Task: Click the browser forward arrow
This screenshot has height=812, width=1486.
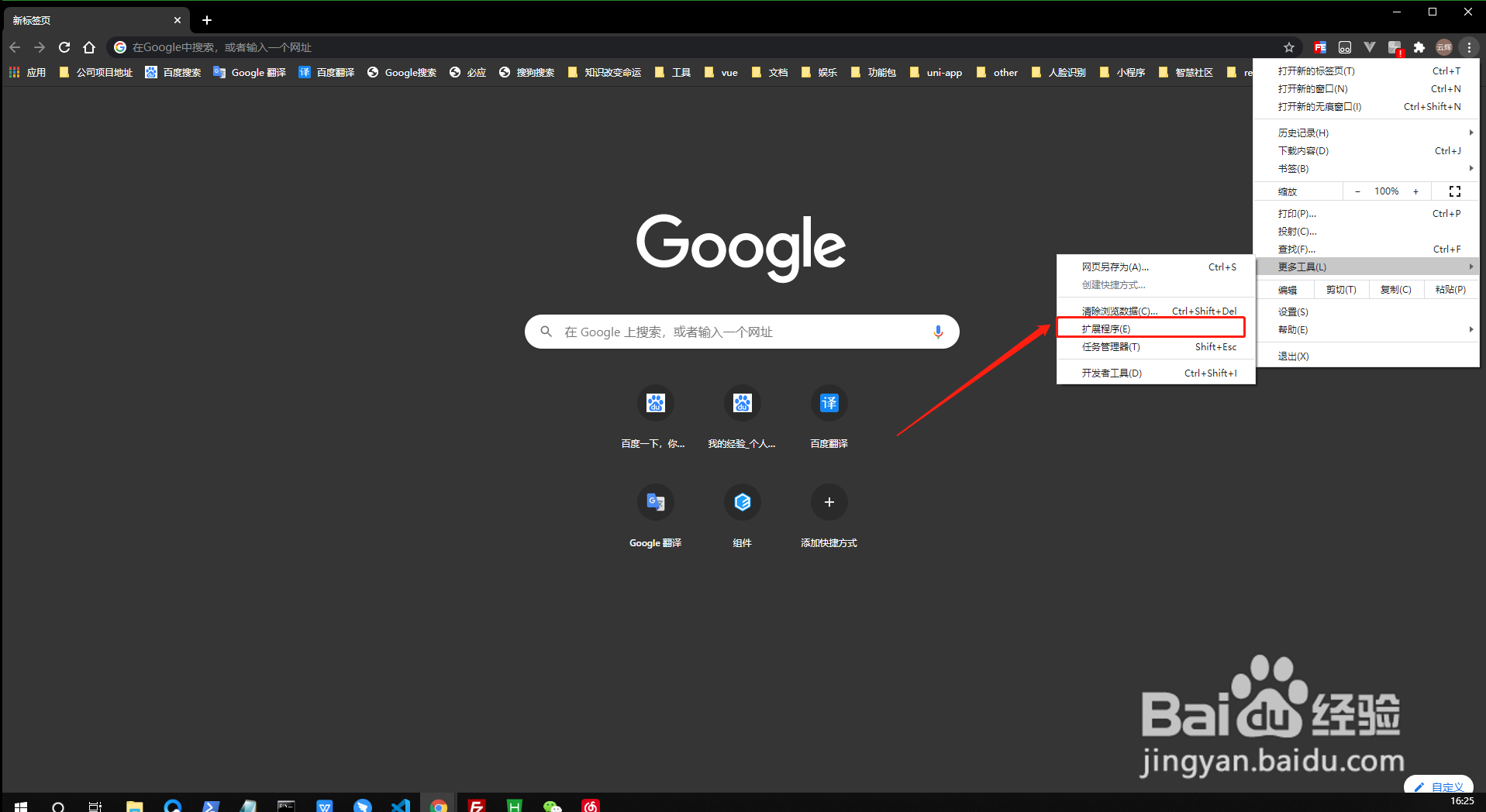Action: 40,47
